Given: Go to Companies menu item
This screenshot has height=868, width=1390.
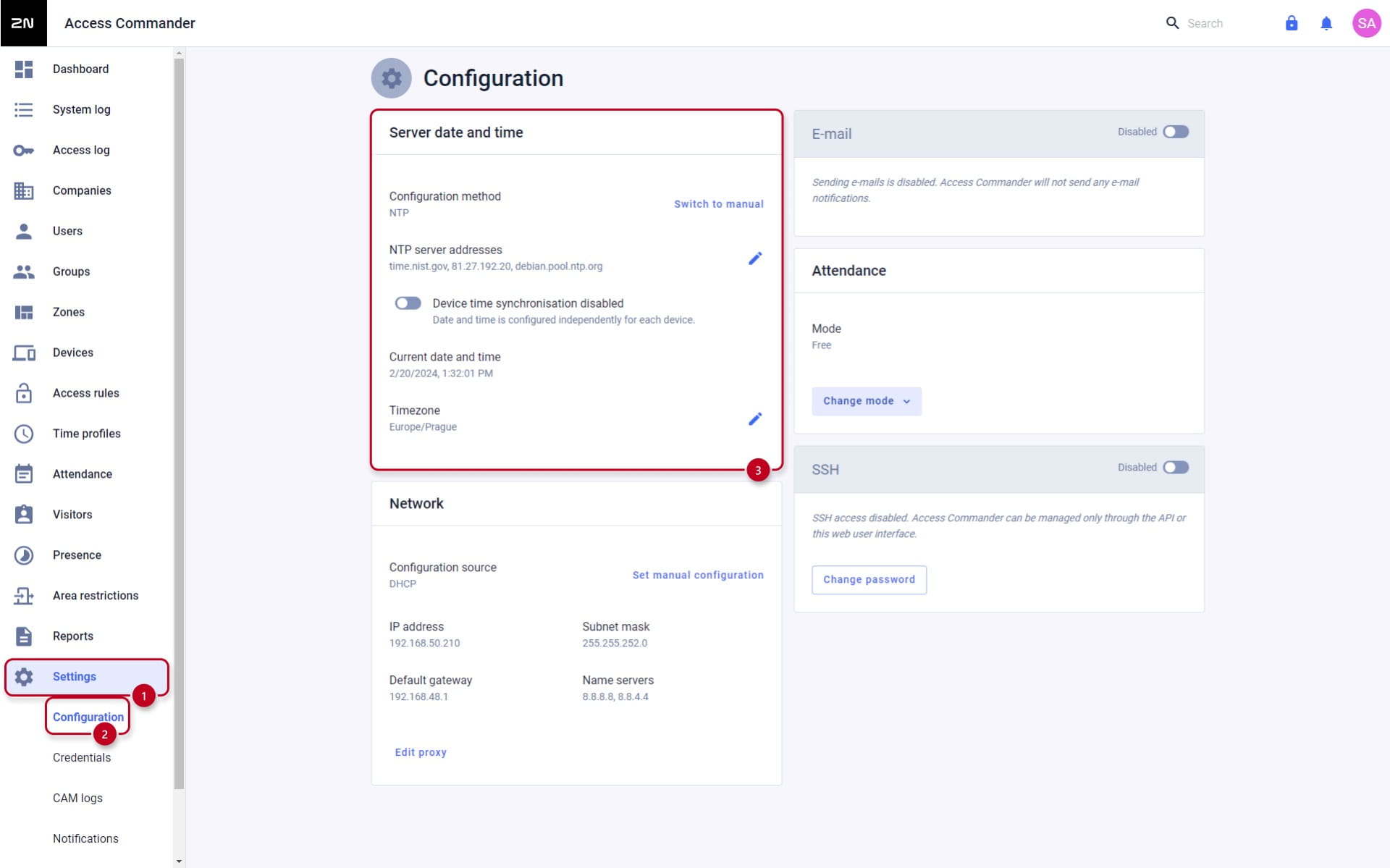Looking at the screenshot, I should point(87,191).
